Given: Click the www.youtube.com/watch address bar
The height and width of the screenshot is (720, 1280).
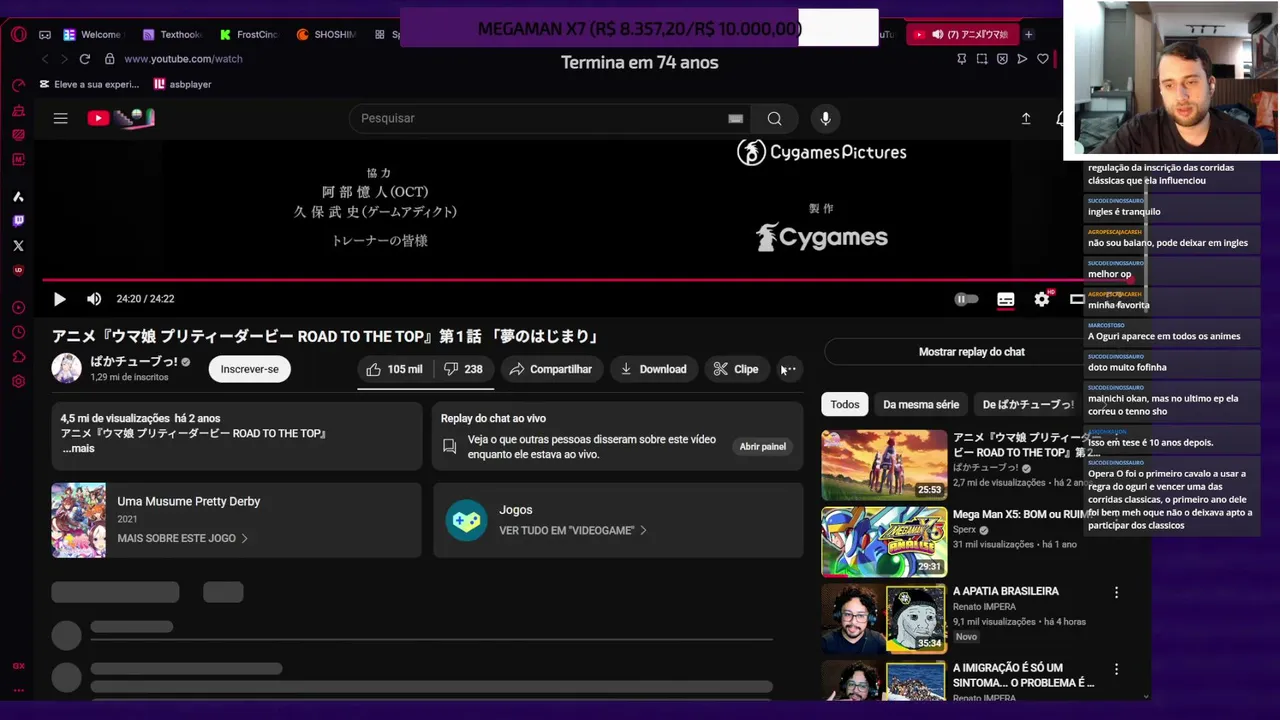Looking at the screenshot, I should 183,59.
